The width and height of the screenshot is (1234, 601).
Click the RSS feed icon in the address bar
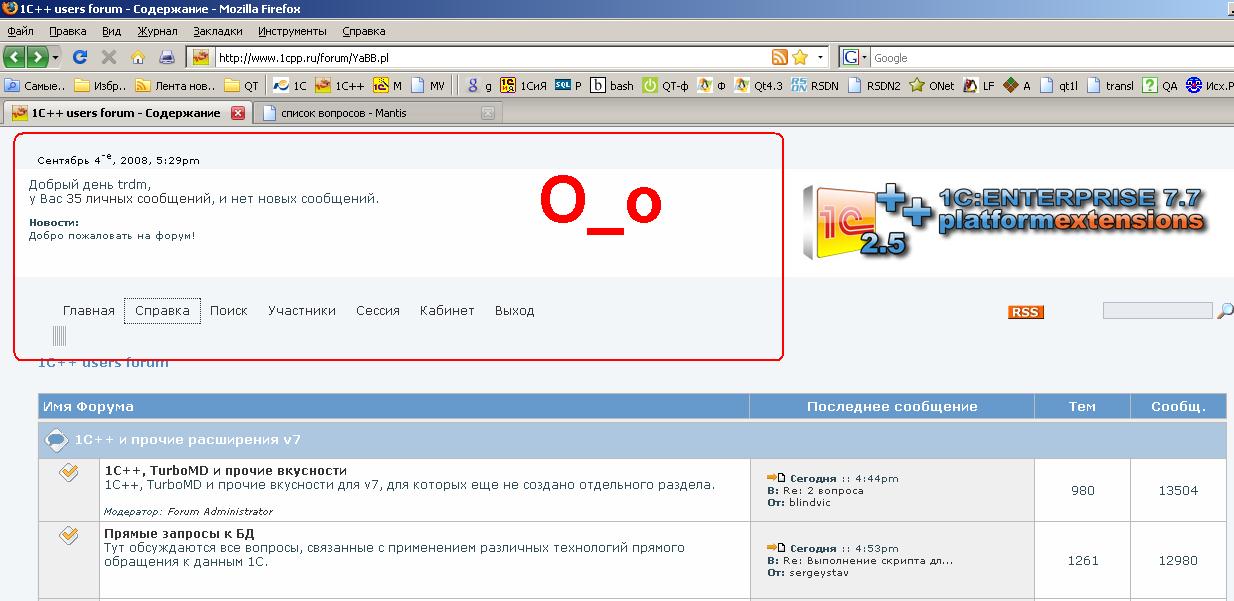click(779, 57)
